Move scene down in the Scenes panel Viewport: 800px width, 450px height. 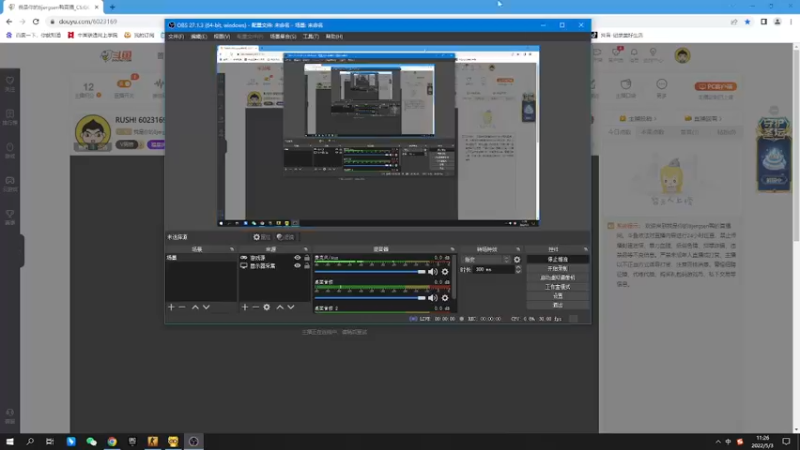(x=206, y=307)
